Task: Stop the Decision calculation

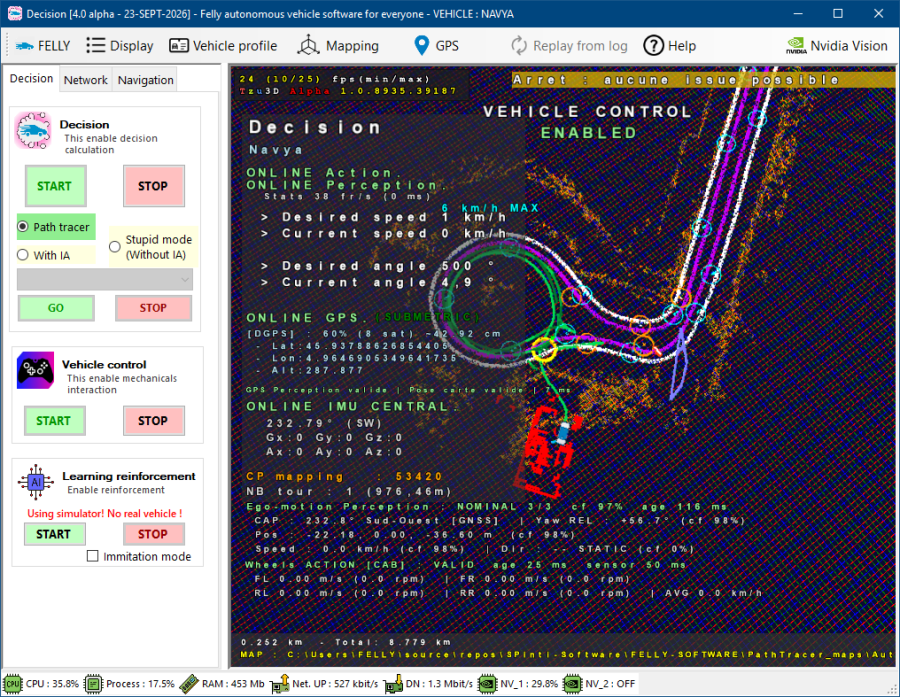Action: (x=153, y=186)
